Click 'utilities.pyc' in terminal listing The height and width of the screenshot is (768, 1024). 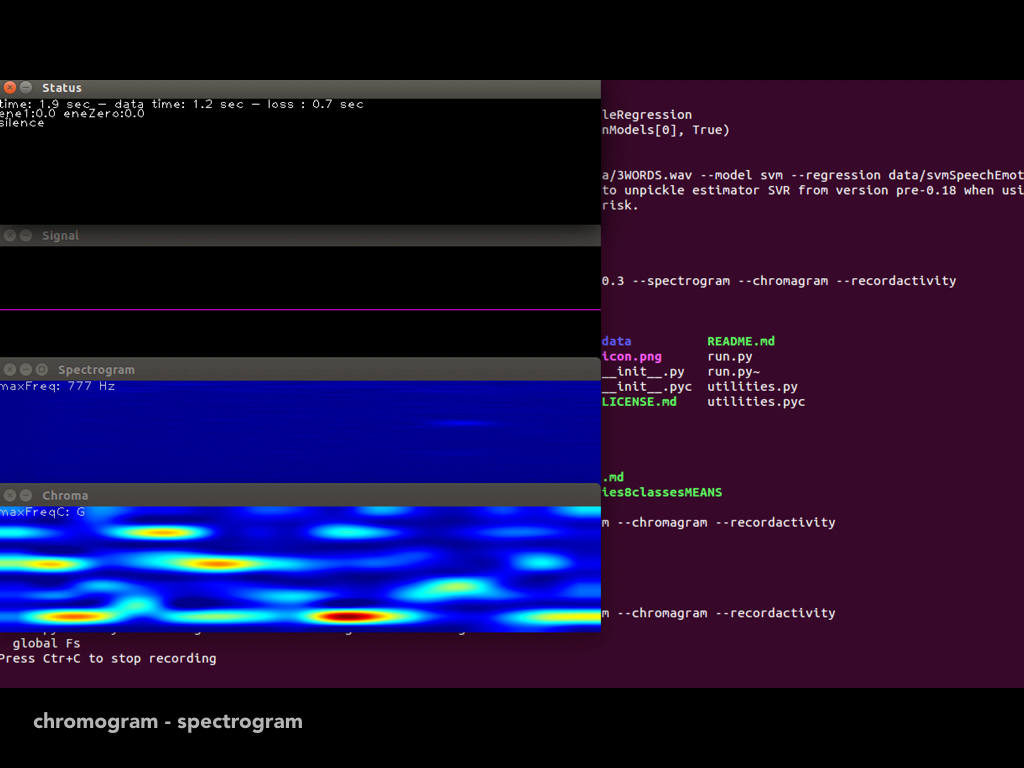pos(756,402)
